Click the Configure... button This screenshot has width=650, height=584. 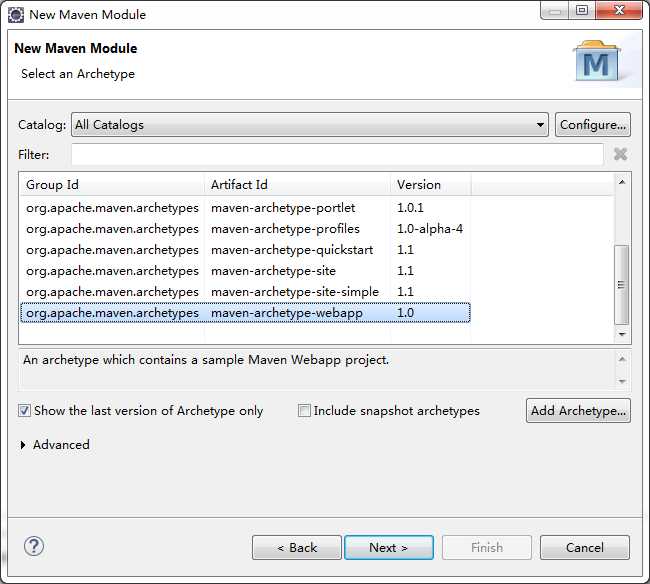(x=593, y=124)
